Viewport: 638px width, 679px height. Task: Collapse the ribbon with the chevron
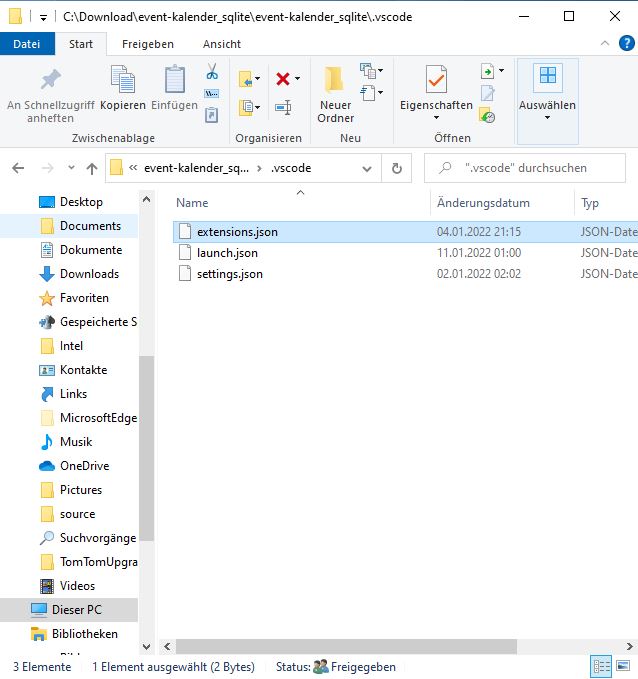pos(605,44)
